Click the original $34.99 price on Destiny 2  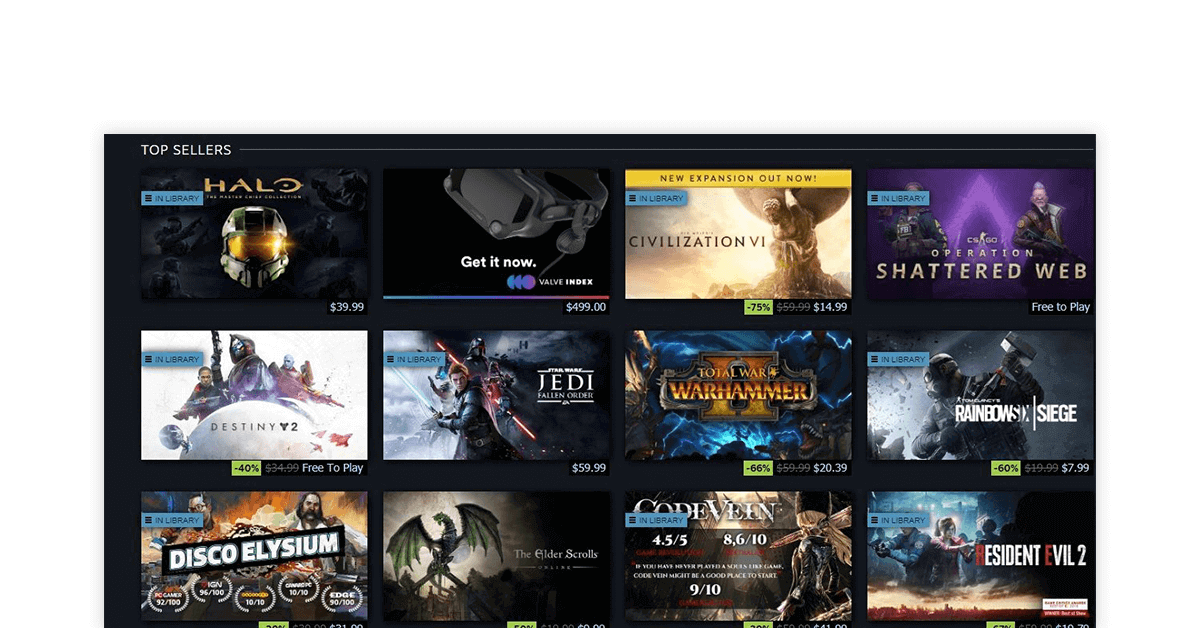(281, 468)
